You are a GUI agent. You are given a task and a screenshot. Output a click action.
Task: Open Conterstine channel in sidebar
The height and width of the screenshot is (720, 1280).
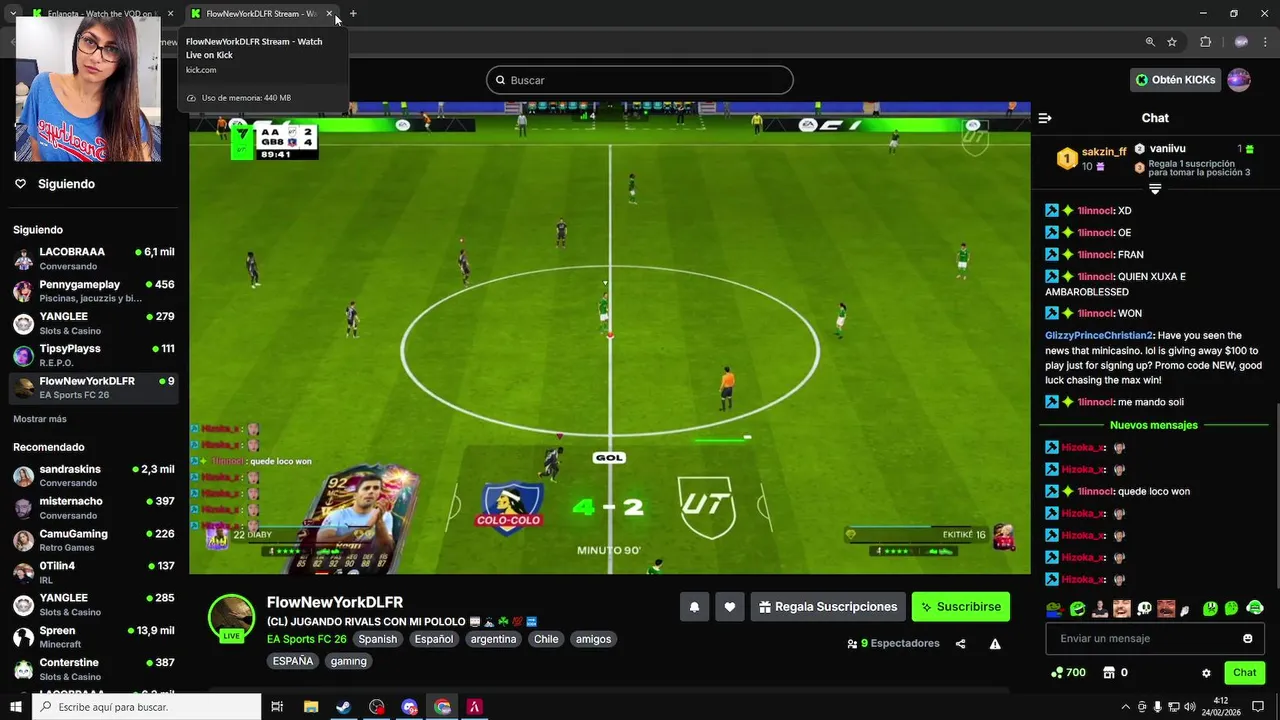pos(94,669)
